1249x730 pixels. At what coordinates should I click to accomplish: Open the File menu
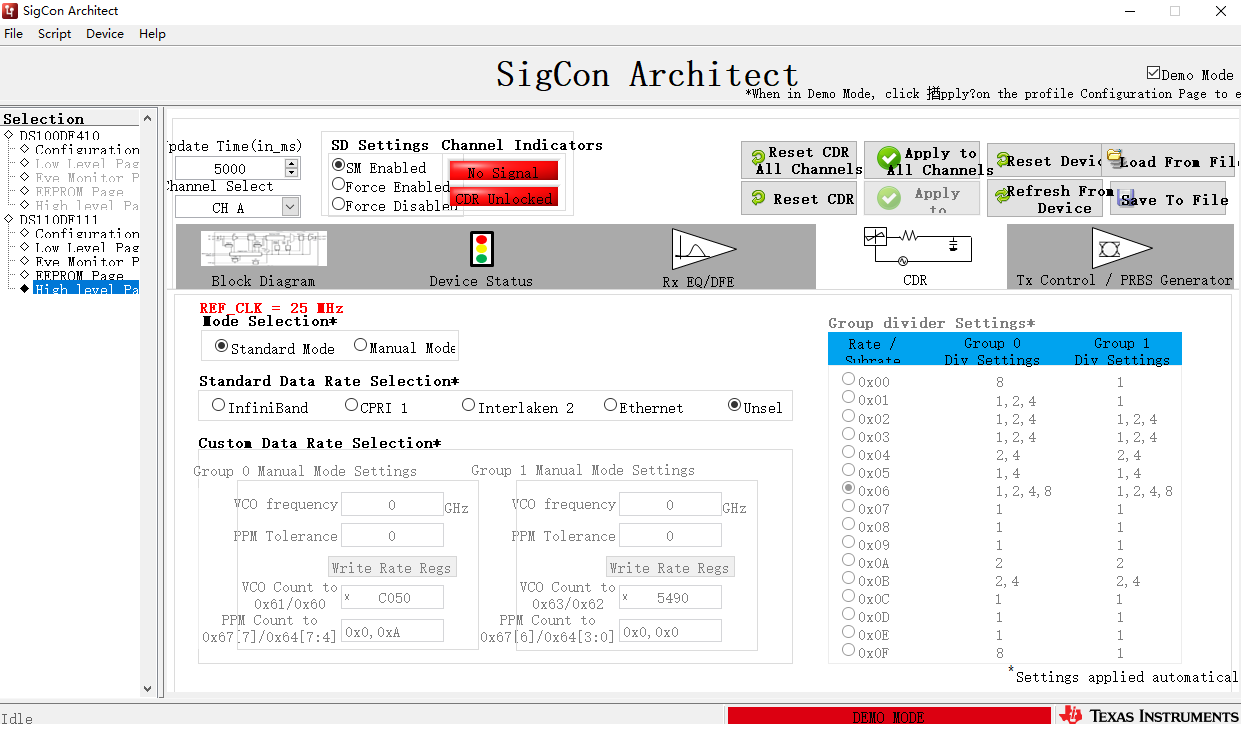tap(13, 33)
